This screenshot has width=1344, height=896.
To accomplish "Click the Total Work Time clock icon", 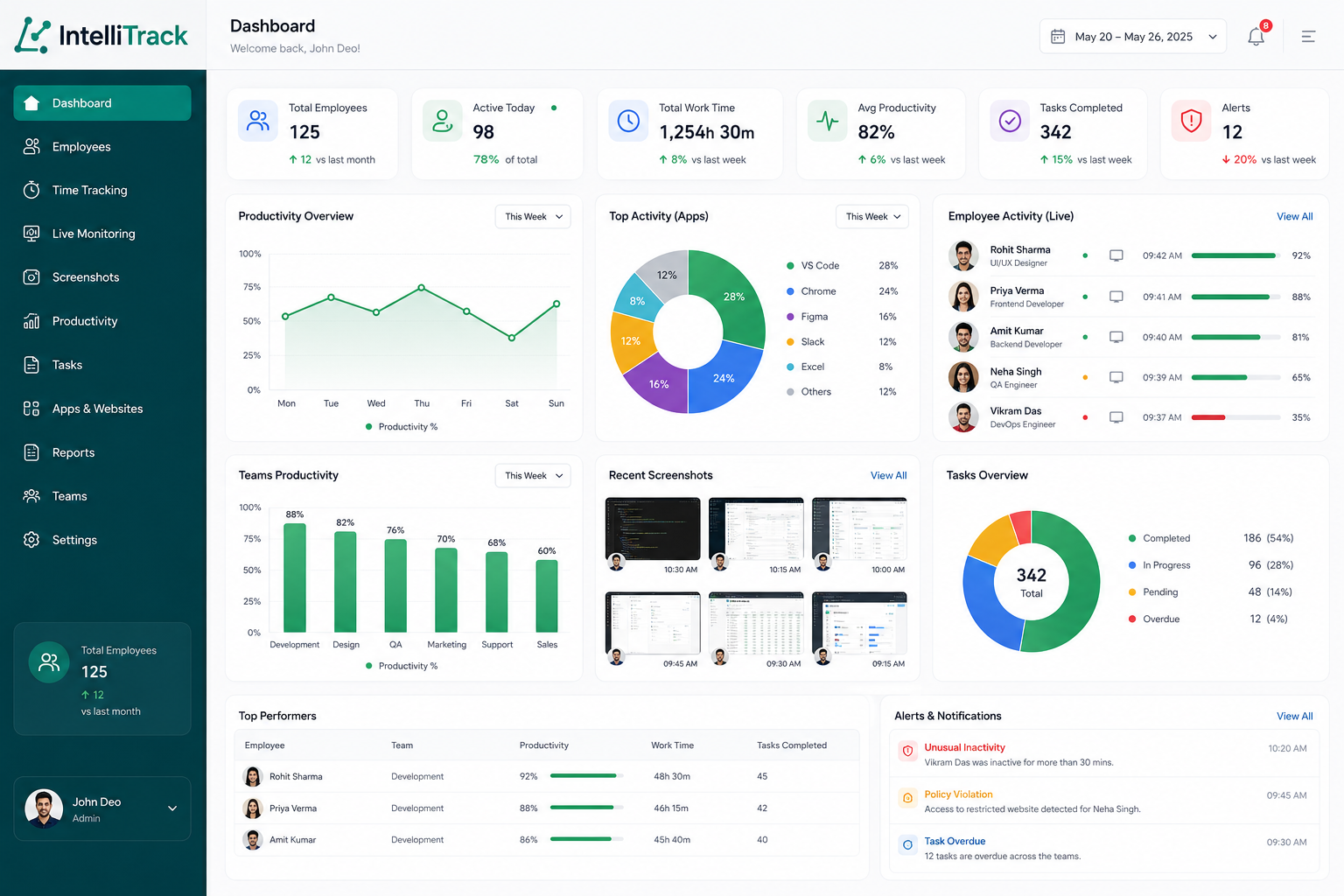I will (628, 121).
